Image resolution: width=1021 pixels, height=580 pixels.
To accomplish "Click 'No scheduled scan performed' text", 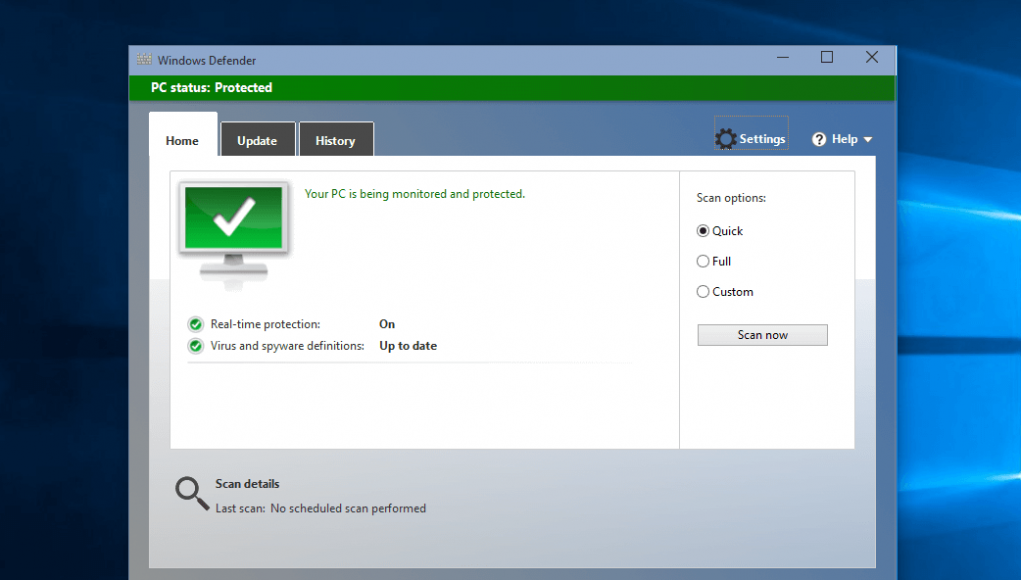I will point(348,508).
